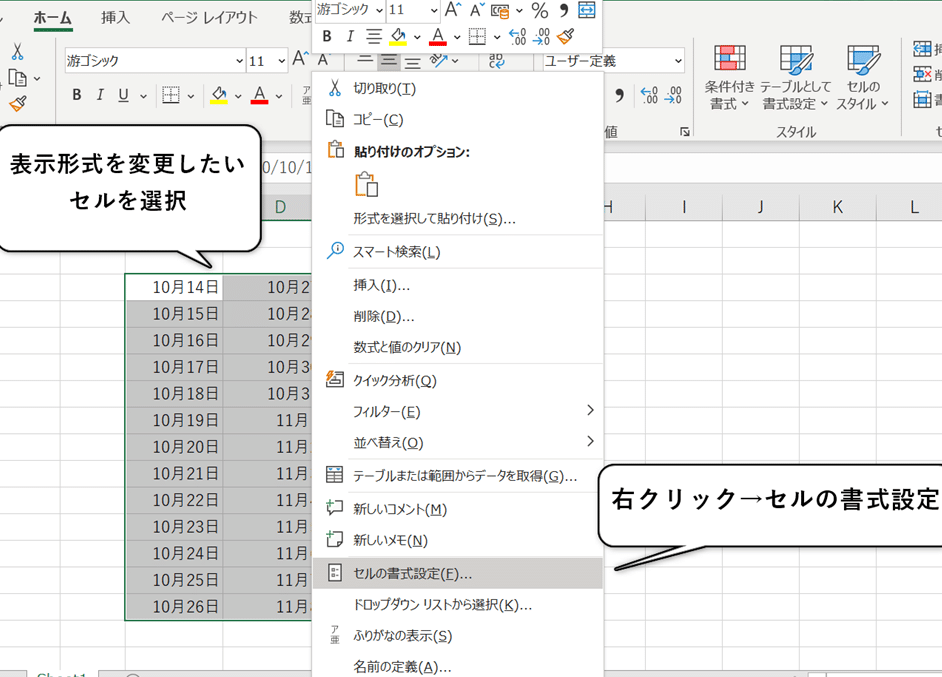Toggle italic formatting with the I button
942x677 pixels.
click(x=100, y=94)
